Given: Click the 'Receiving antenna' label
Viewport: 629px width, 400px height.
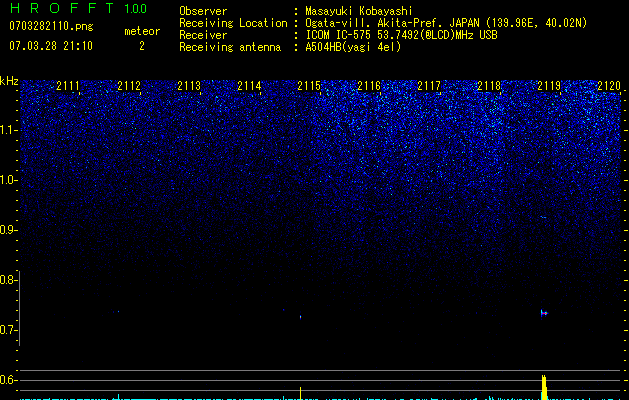Looking at the screenshot, I should (x=230, y=47).
